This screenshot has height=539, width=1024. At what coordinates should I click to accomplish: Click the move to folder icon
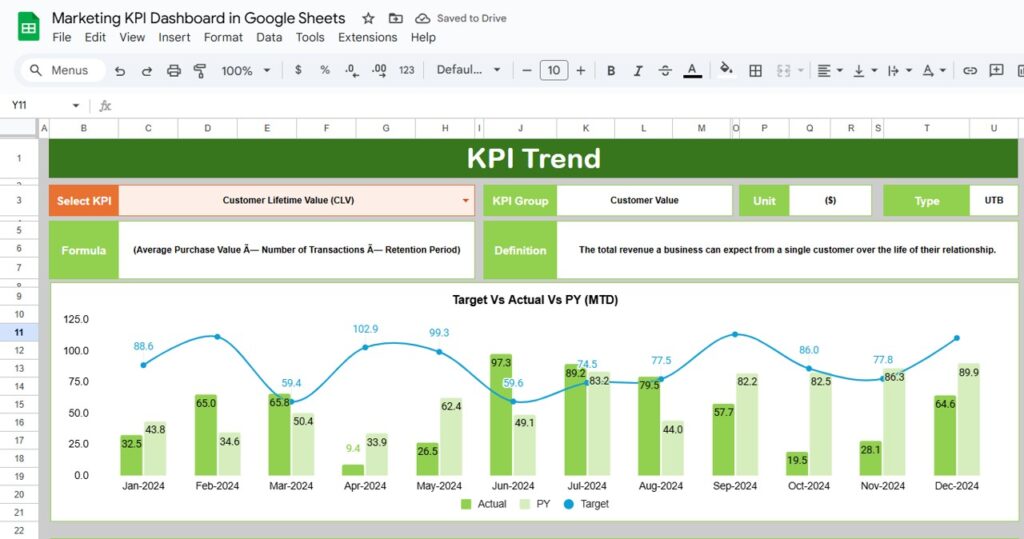click(395, 18)
